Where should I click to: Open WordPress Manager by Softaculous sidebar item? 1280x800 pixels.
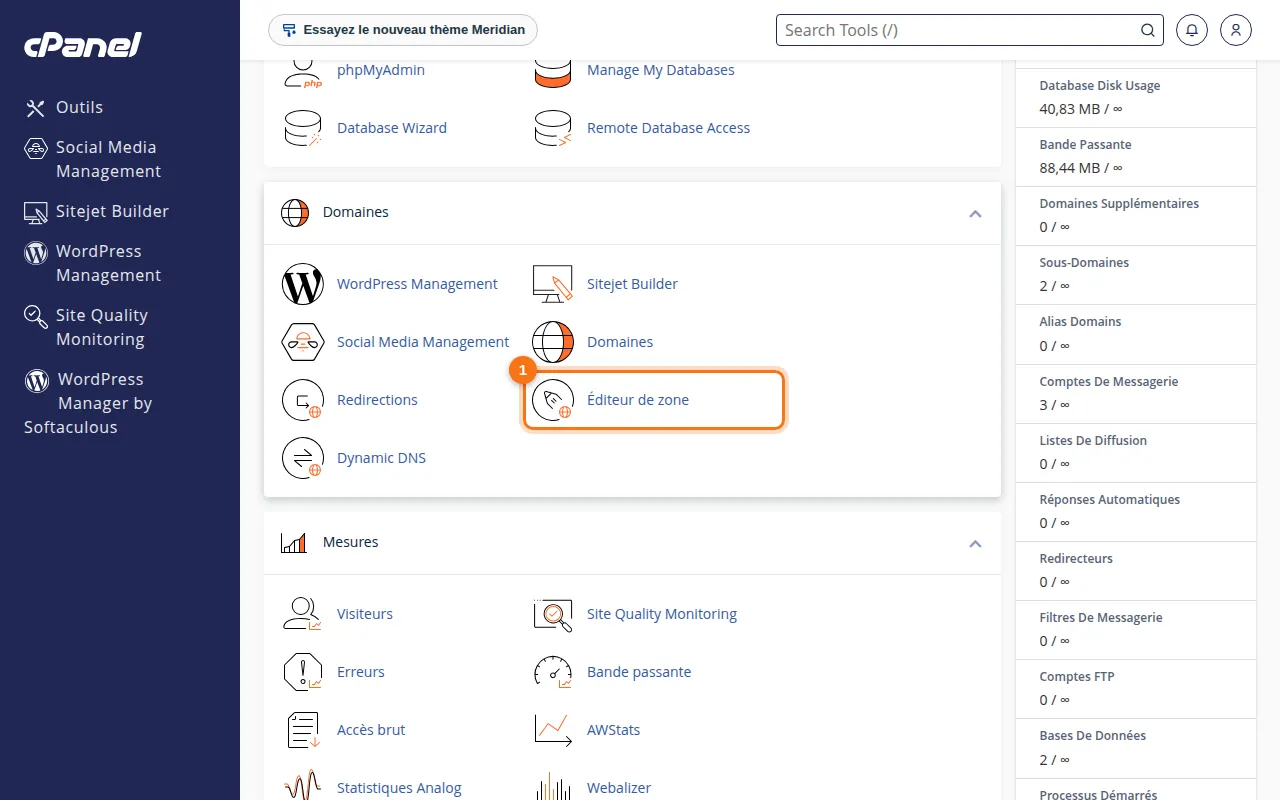(x=88, y=403)
